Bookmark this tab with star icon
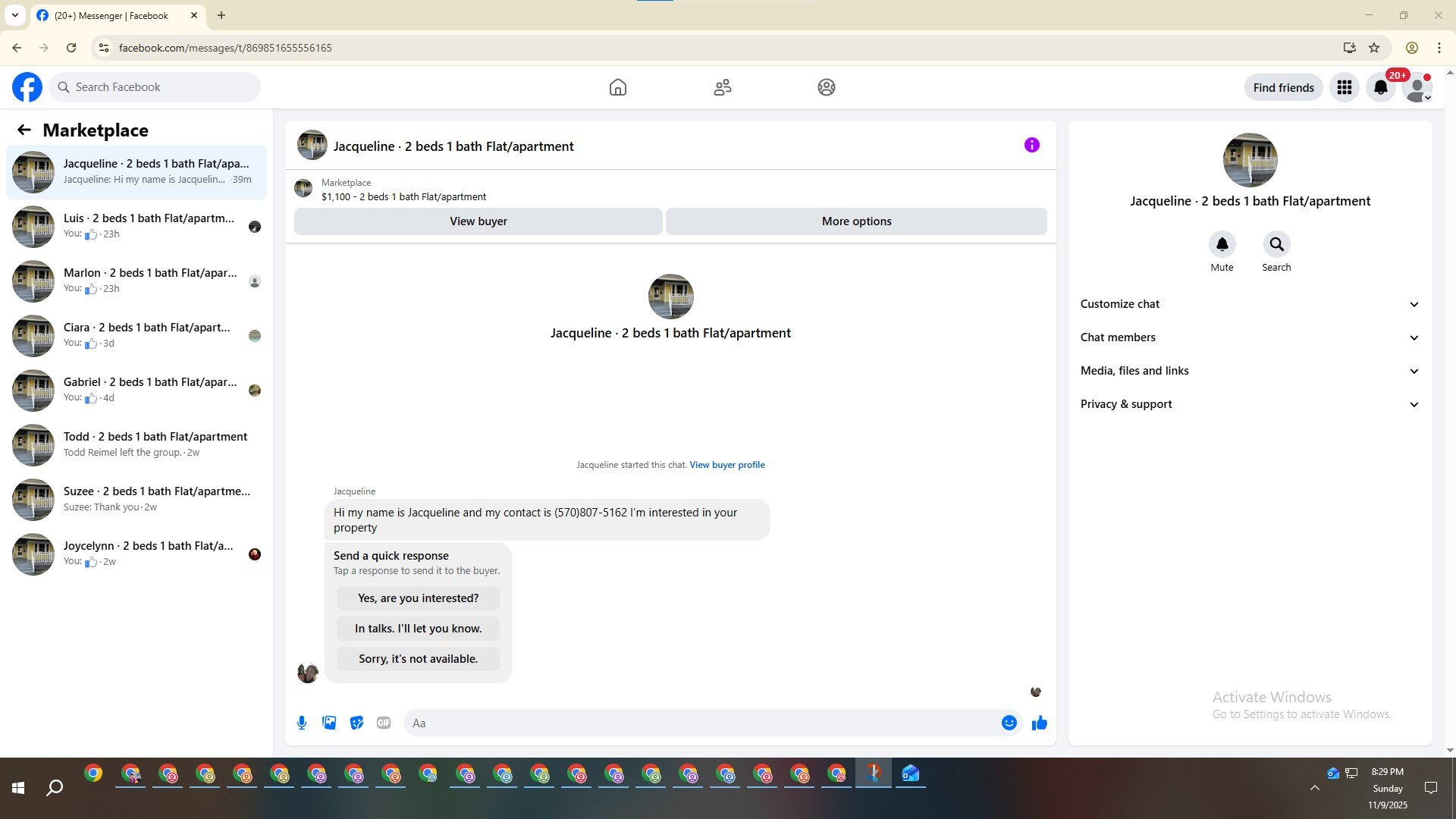This screenshot has width=1456, height=819. [x=1374, y=48]
